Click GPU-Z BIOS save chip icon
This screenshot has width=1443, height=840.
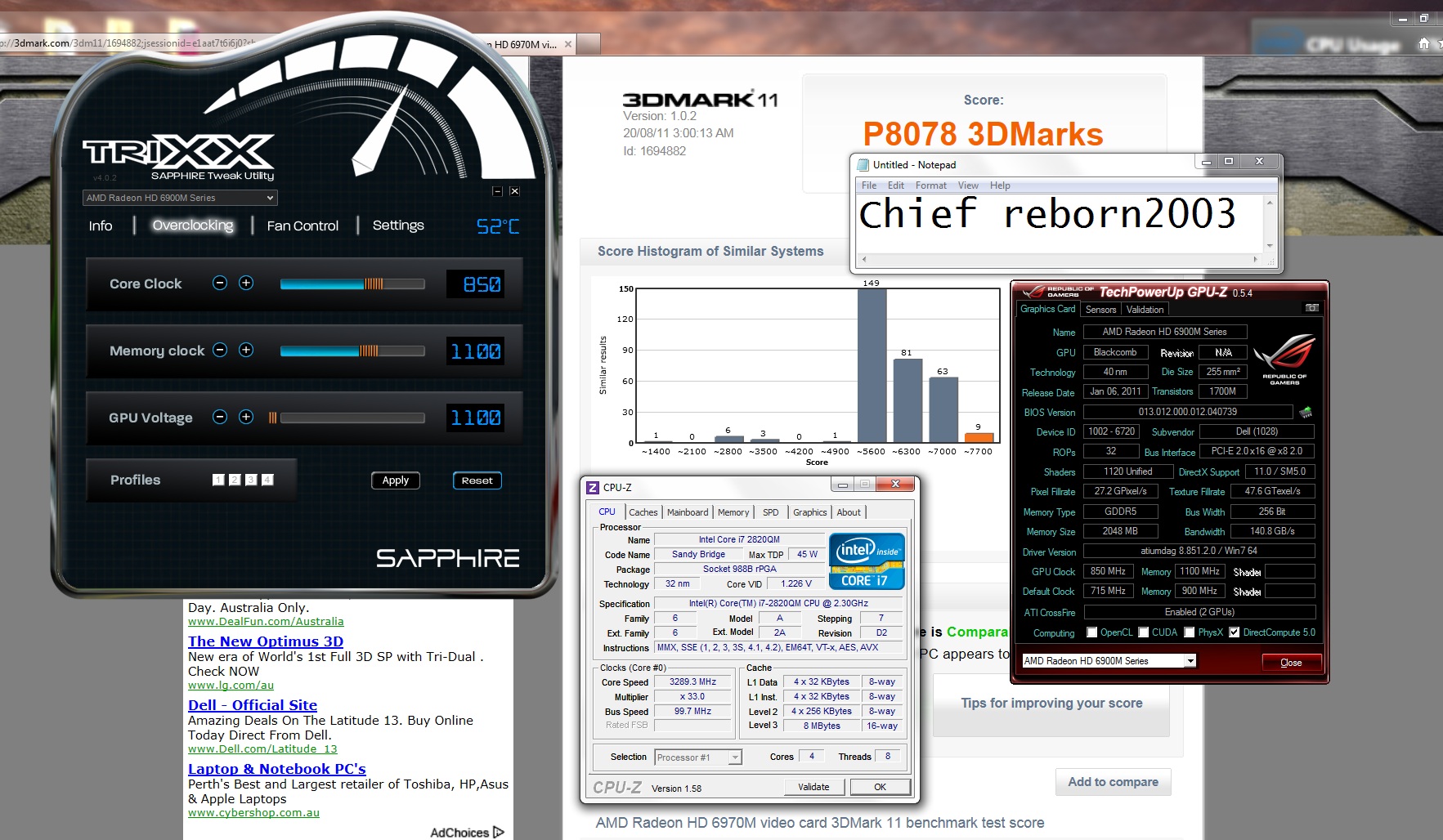click(x=1306, y=412)
